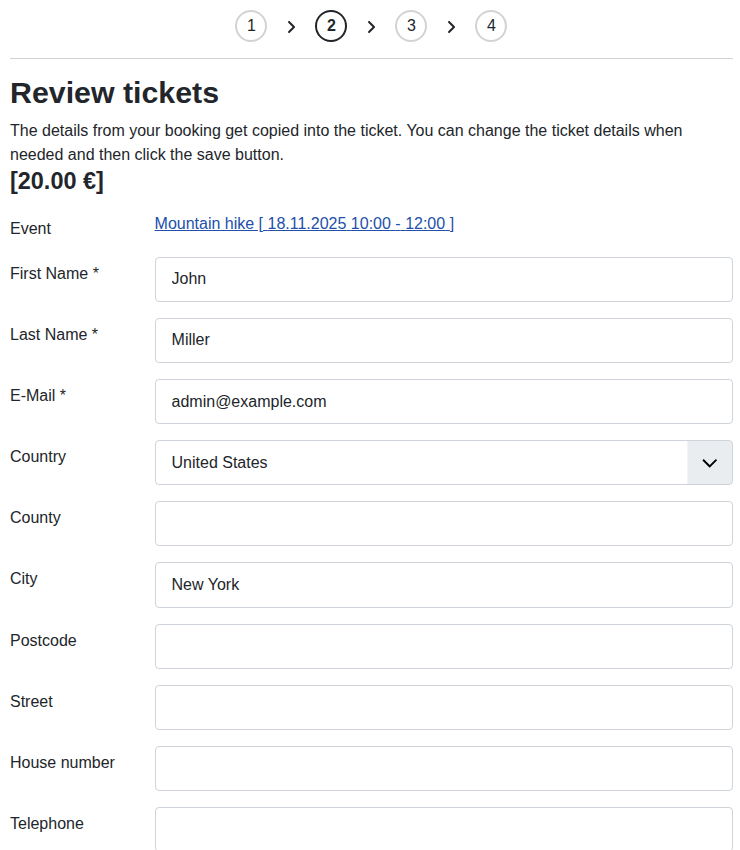
Task: Focus the Postcode text box
Action: (x=443, y=646)
